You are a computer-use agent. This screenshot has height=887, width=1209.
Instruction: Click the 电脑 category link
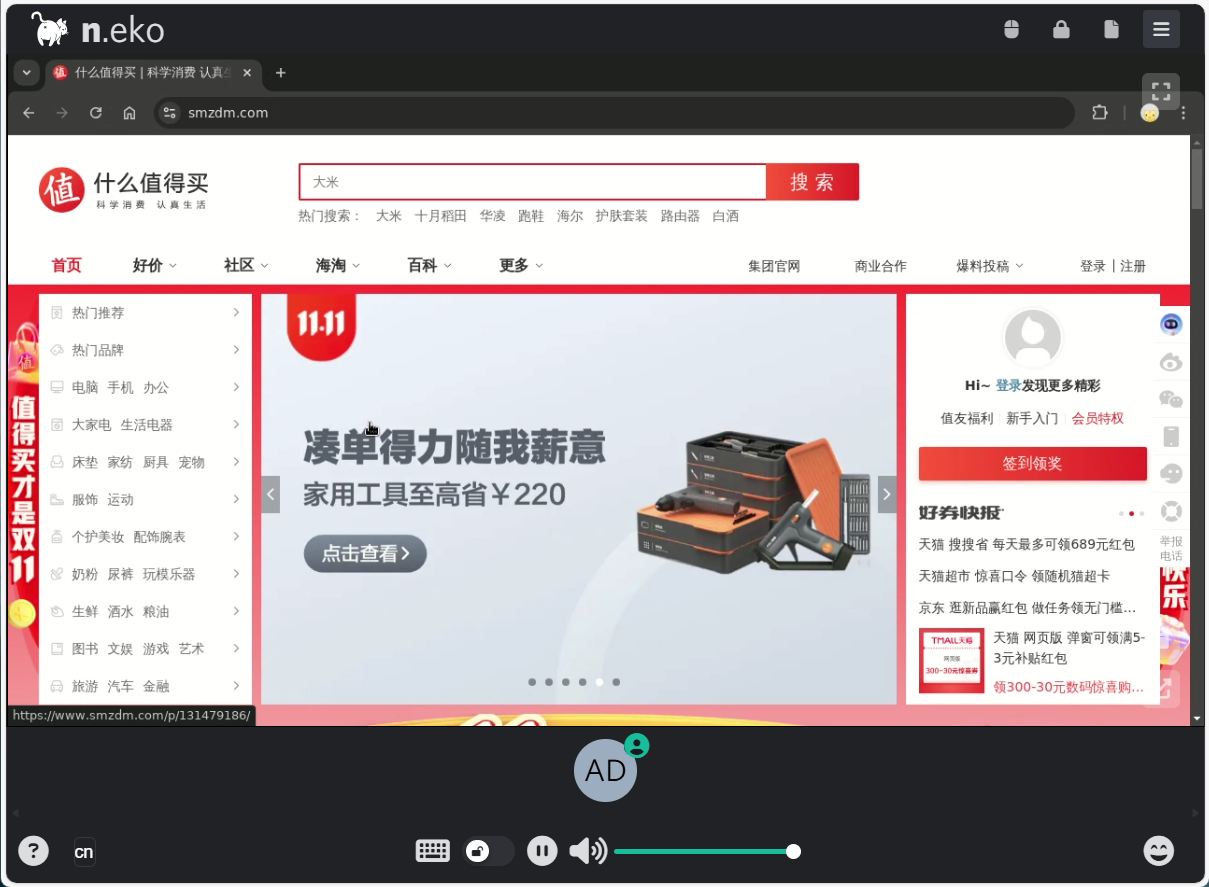(x=85, y=388)
